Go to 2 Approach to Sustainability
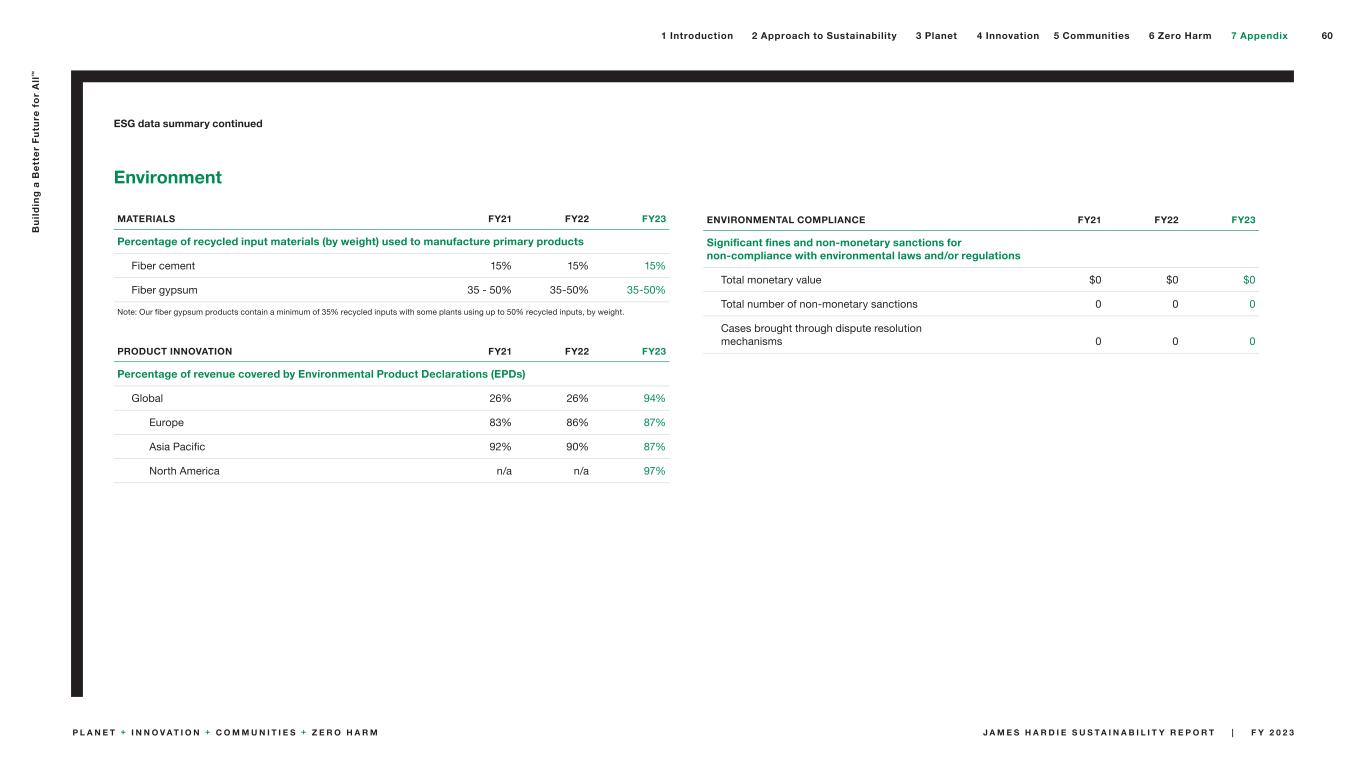The image size is (1365, 768). tap(823, 36)
